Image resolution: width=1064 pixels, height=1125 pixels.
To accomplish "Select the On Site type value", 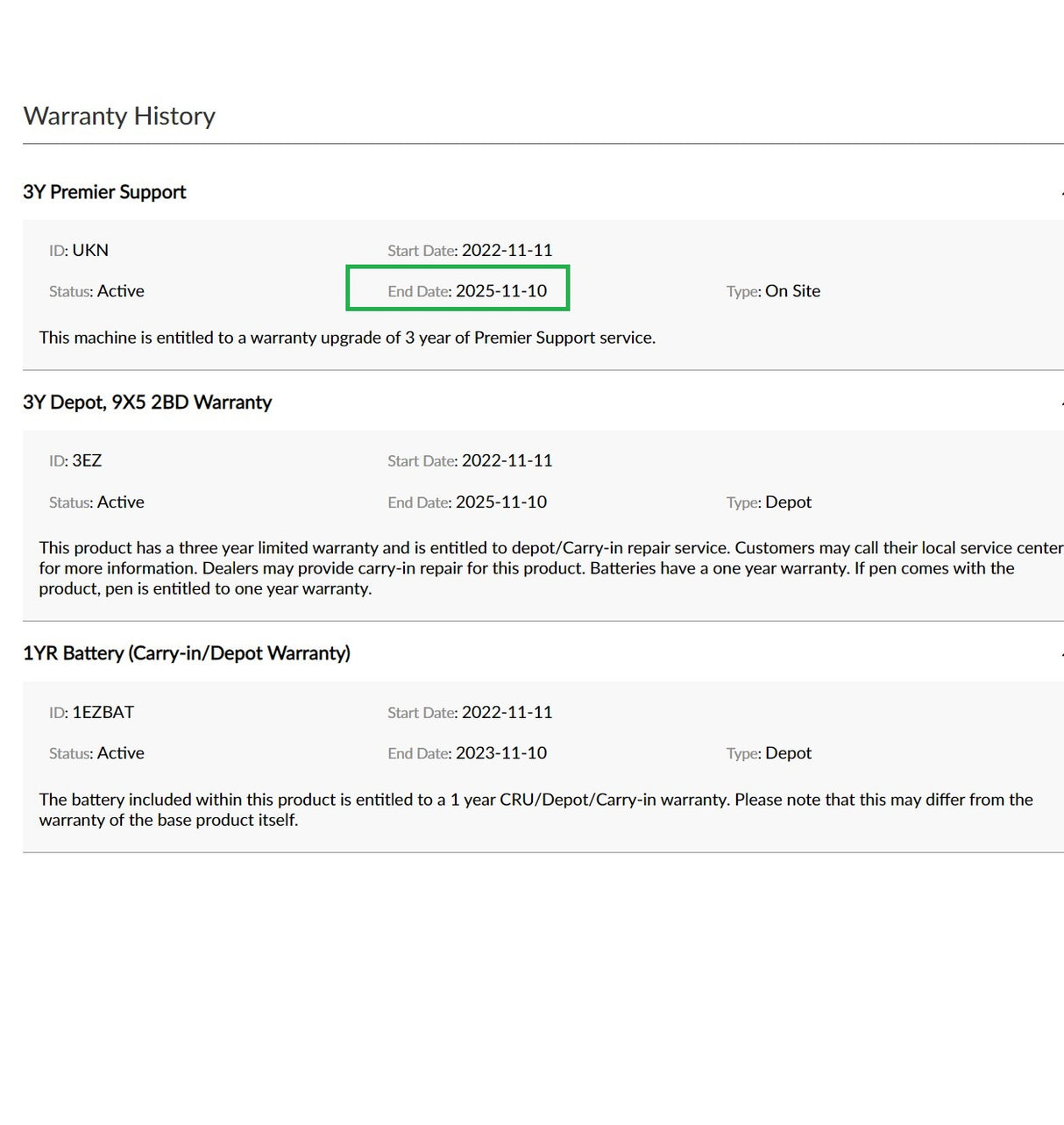I will [792, 291].
